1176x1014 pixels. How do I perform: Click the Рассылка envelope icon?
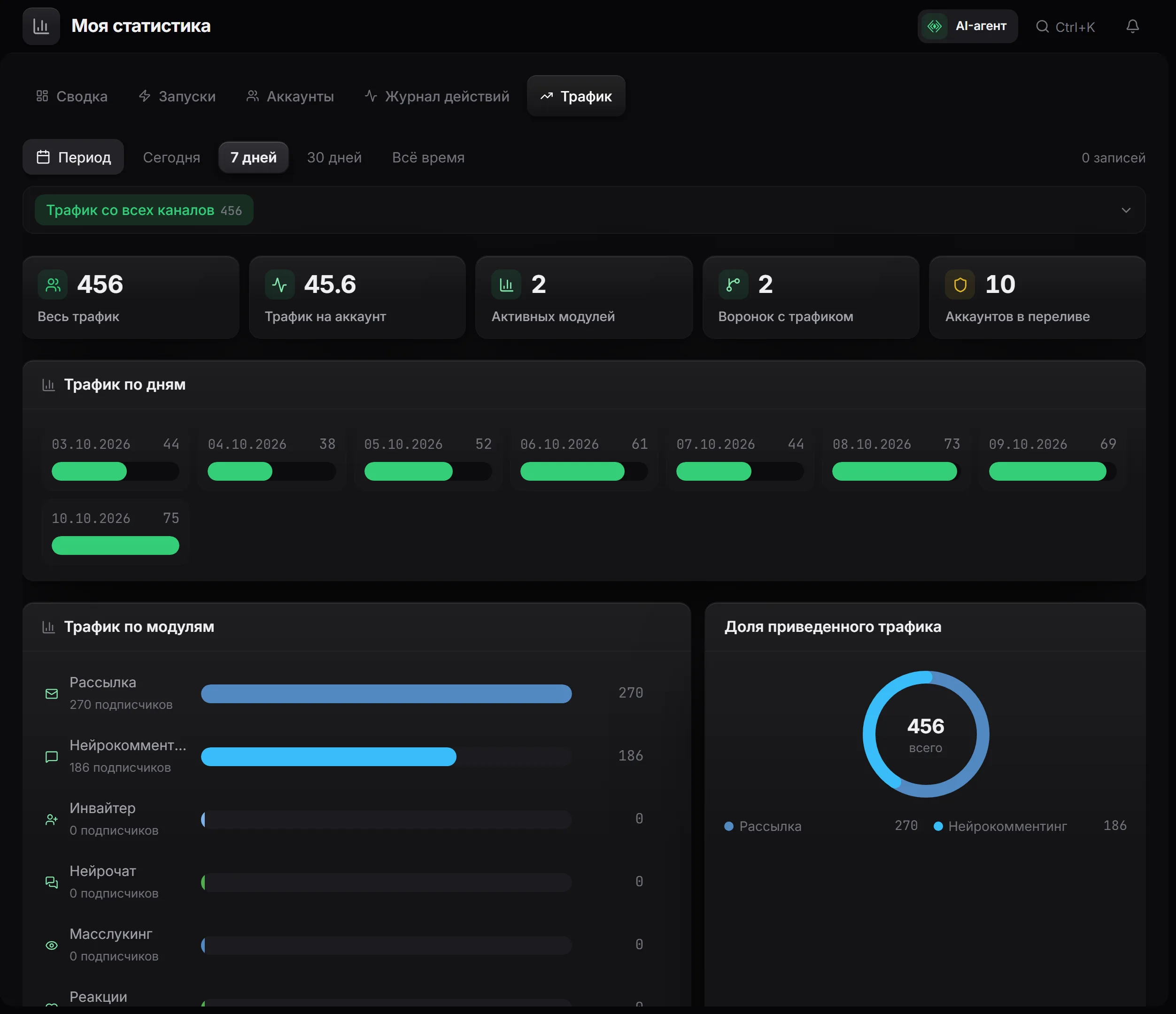coord(52,694)
